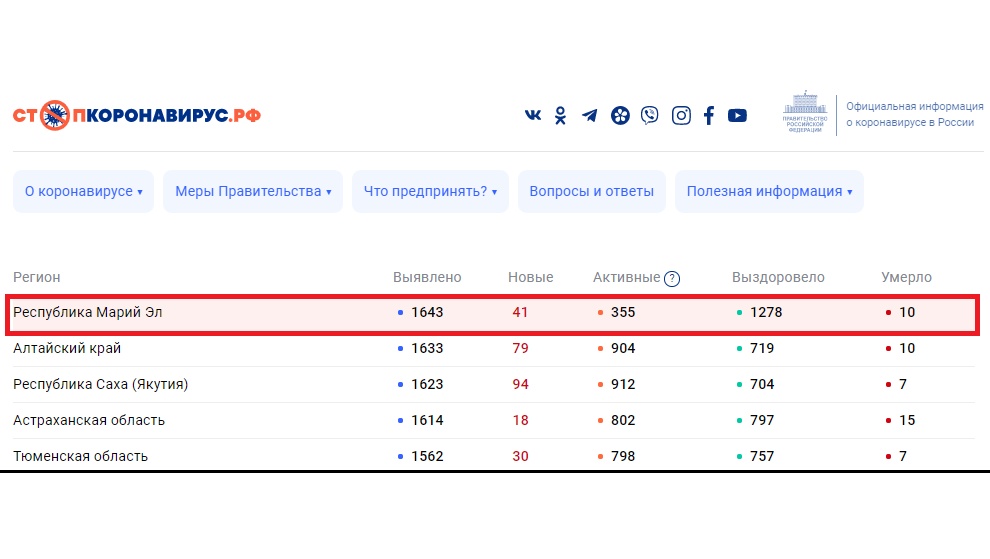Expand the О коронавирусе dropdown menu

83,191
